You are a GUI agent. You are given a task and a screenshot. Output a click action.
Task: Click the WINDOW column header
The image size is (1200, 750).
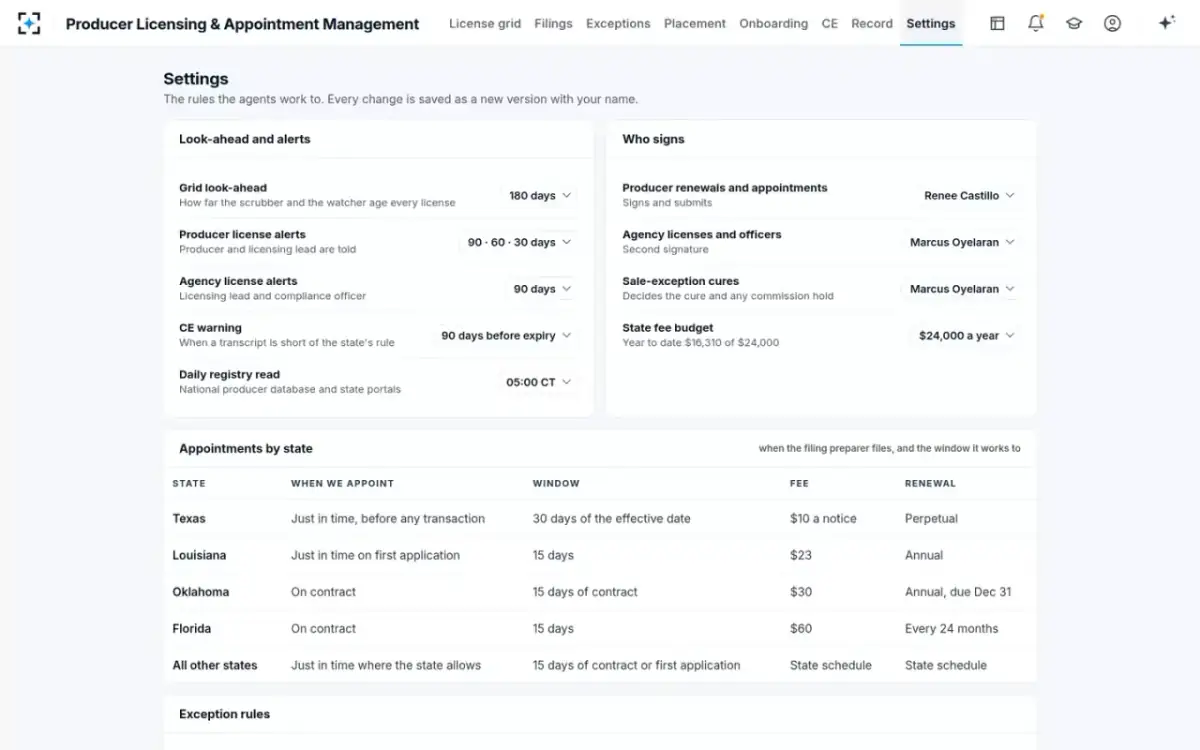[x=556, y=483]
